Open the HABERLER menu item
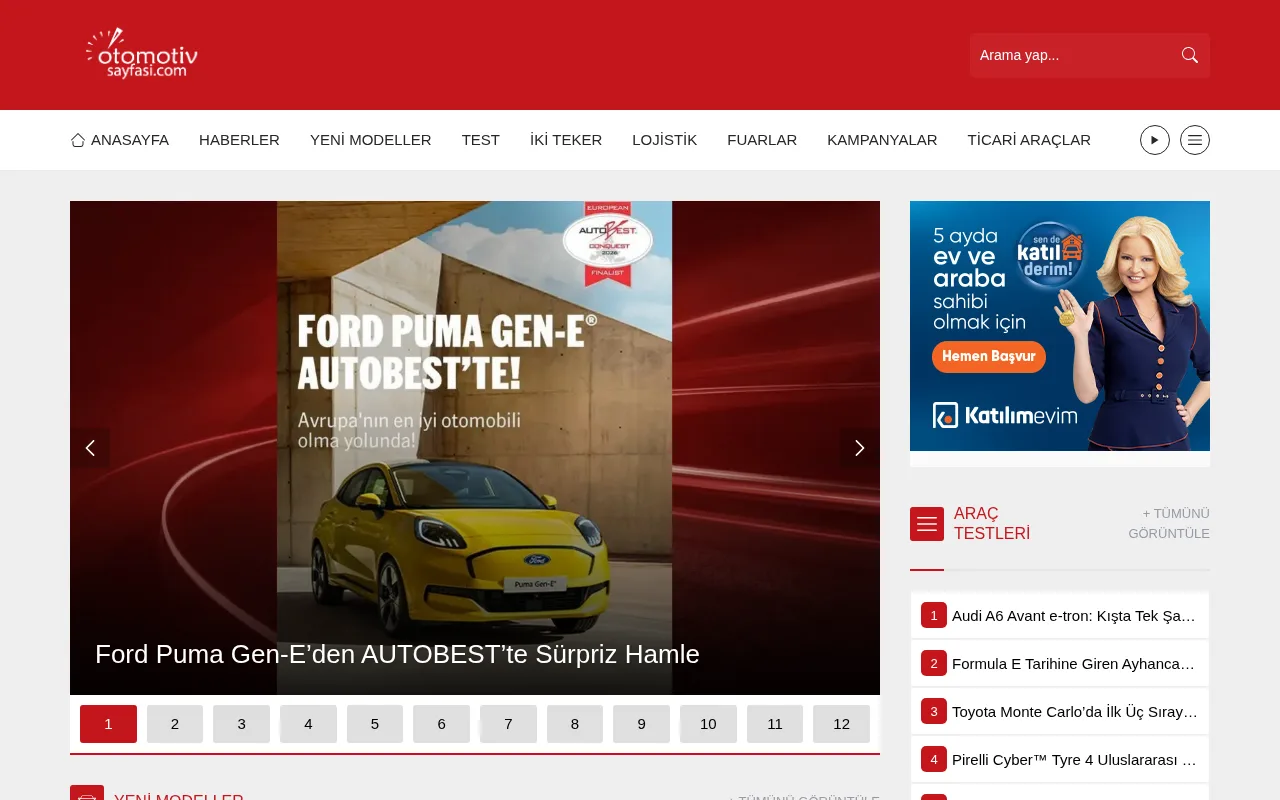The height and width of the screenshot is (800, 1280). point(239,140)
